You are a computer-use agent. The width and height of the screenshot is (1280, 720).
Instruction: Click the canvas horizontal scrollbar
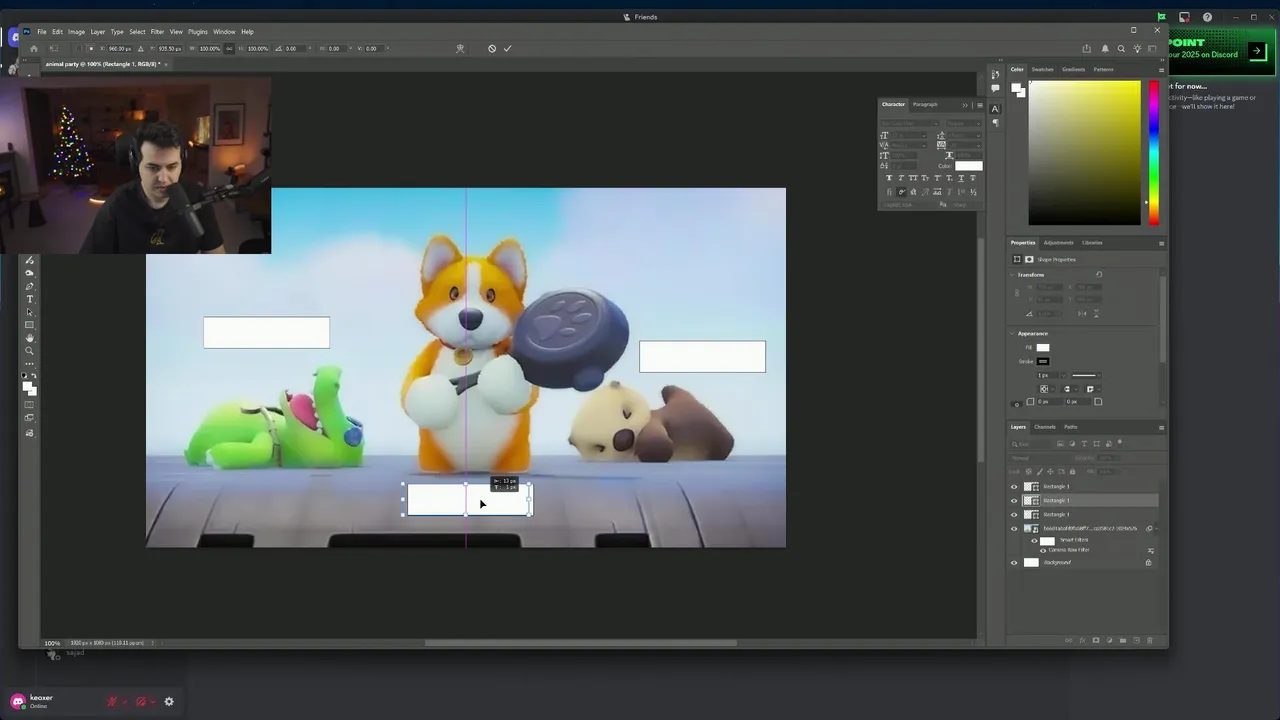pos(580,643)
